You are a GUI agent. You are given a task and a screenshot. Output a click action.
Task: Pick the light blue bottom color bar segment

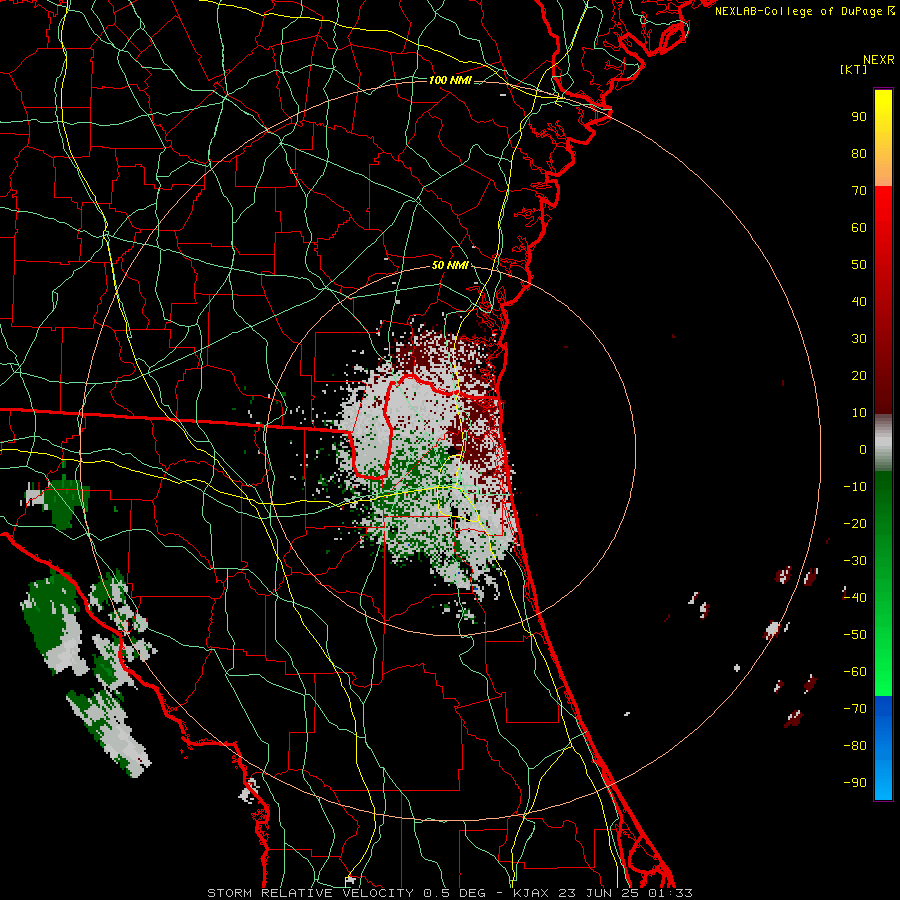[x=883, y=775]
